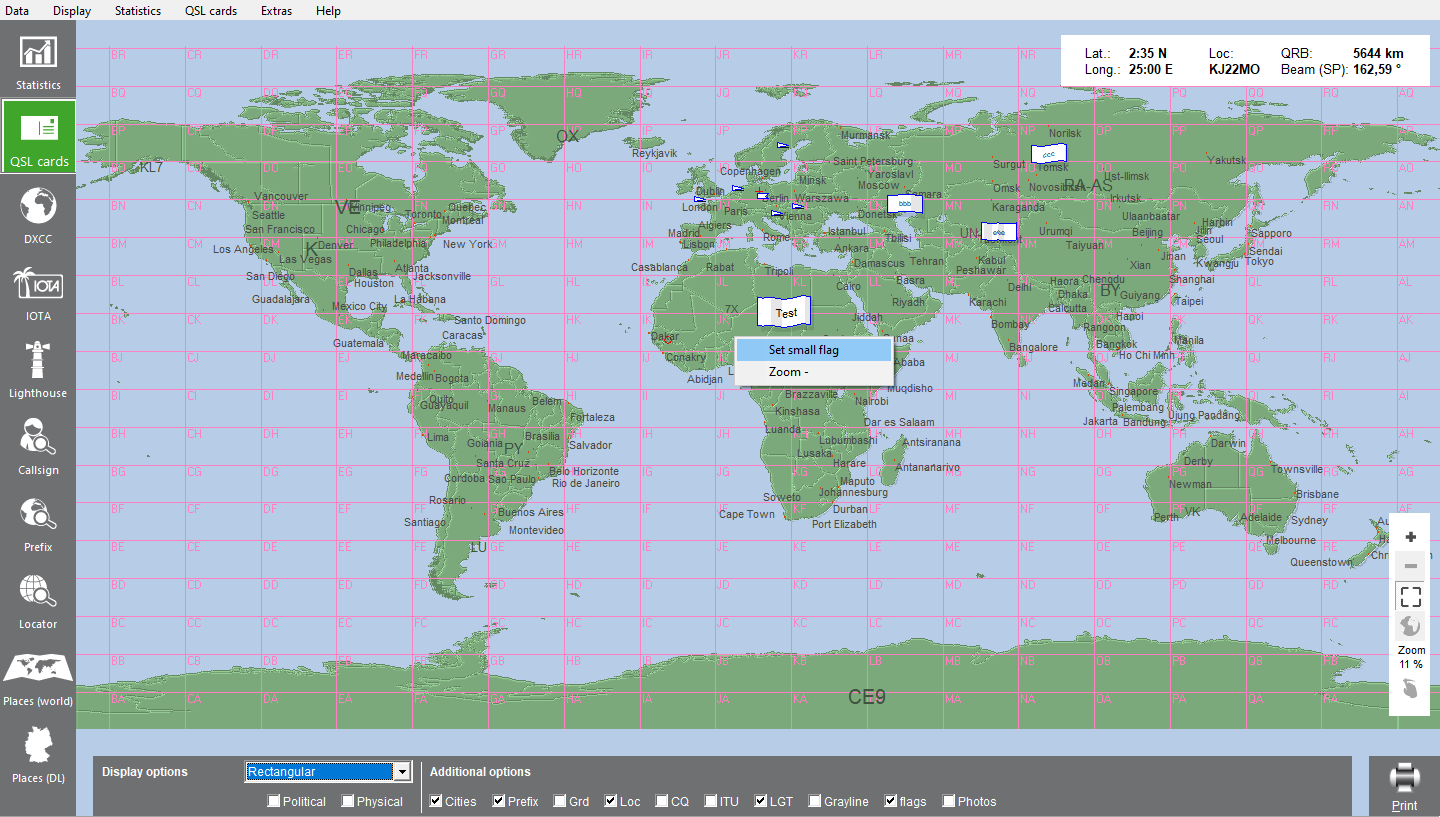1440x817 pixels.
Task: Click the Reykjavik city label
Action: click(x=655, y=153)
